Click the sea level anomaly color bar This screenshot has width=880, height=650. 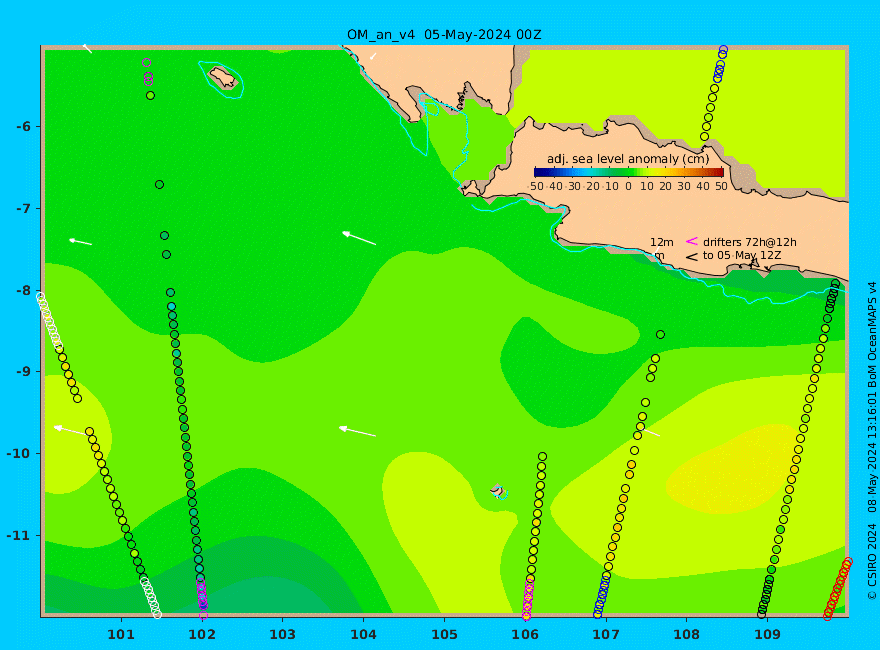[629, 172]
